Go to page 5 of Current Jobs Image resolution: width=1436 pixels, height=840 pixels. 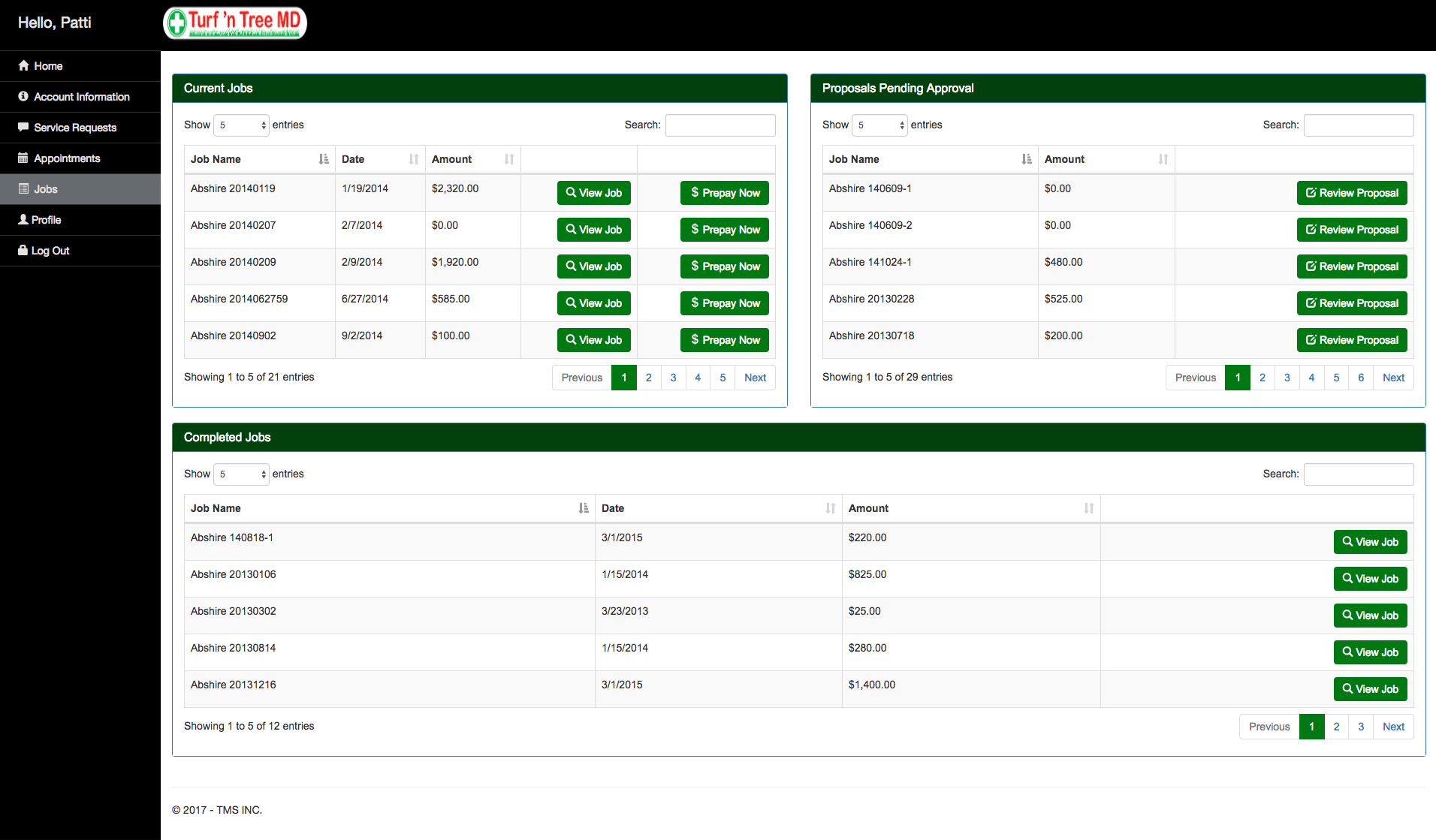pyautogui.click(x=723, y=378)
